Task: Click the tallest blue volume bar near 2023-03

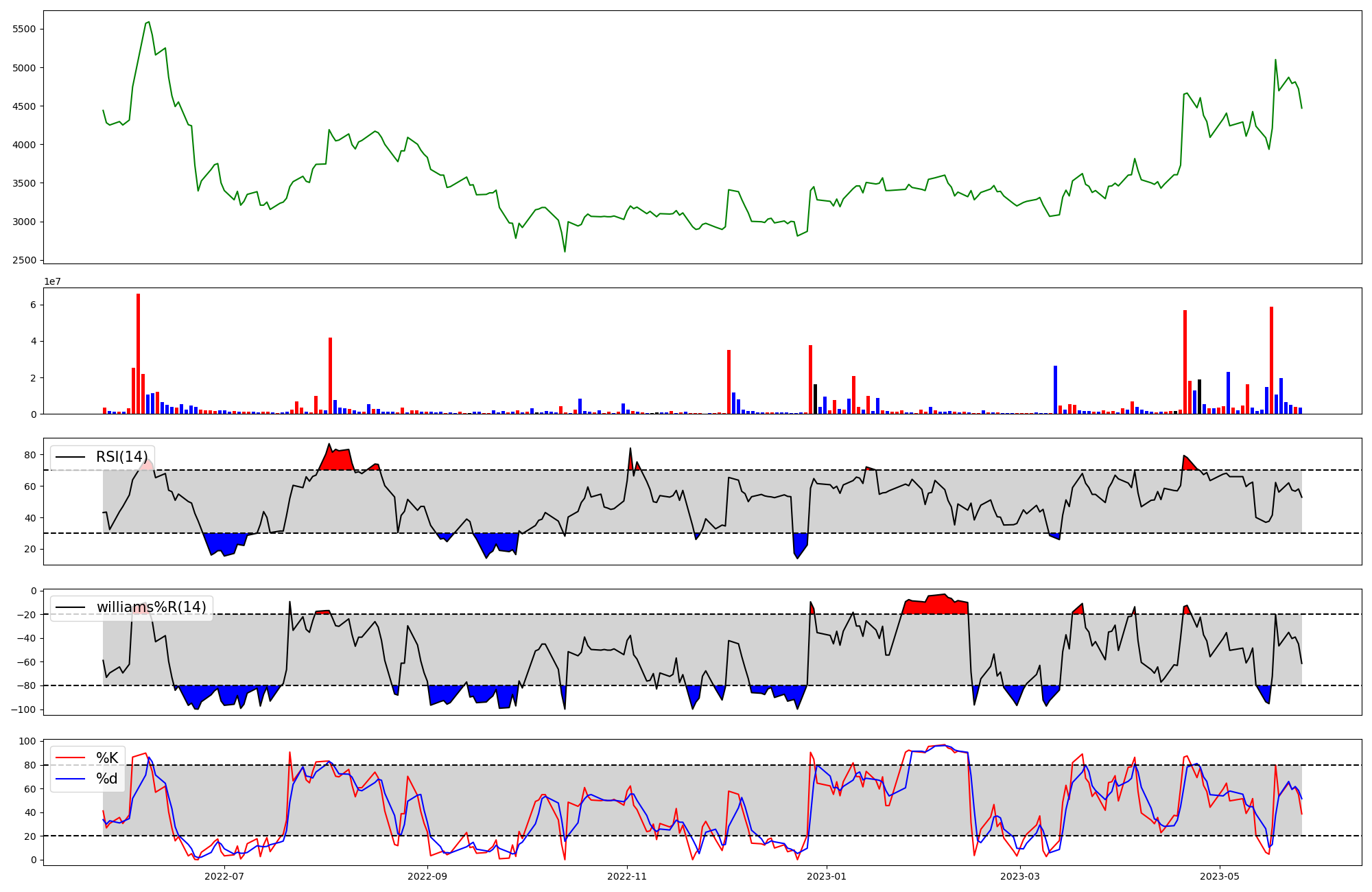Action: 1055,391
